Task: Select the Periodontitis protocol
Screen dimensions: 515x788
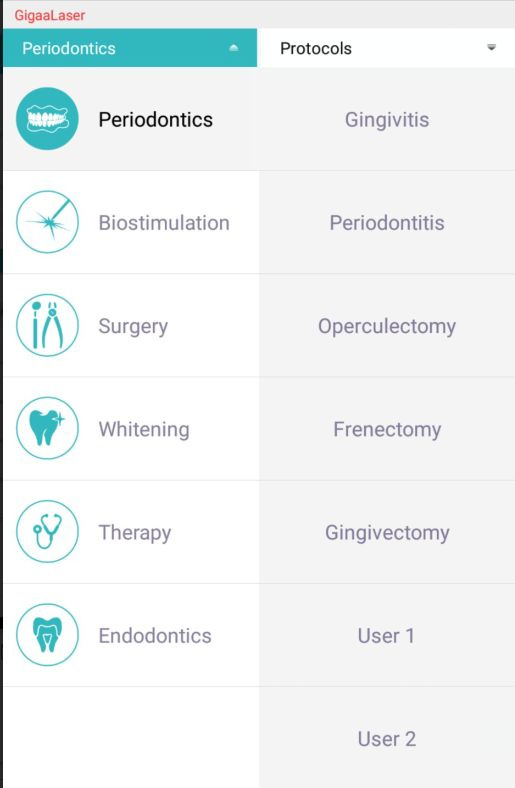Action: (x=387, y=223)
